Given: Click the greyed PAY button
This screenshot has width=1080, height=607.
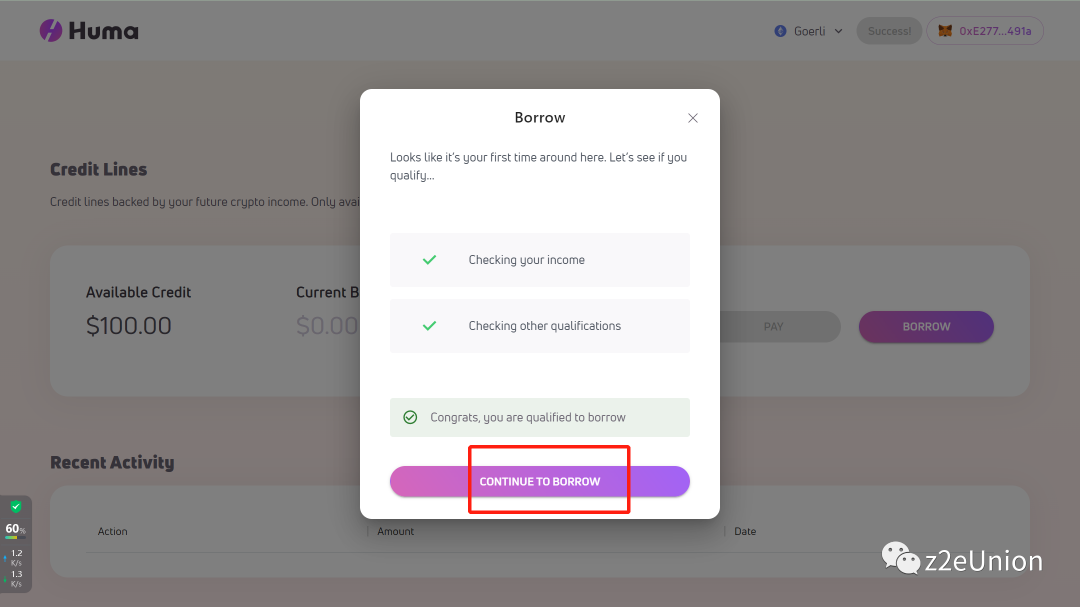Looking at the screenshot, I should tap(773, 327).
